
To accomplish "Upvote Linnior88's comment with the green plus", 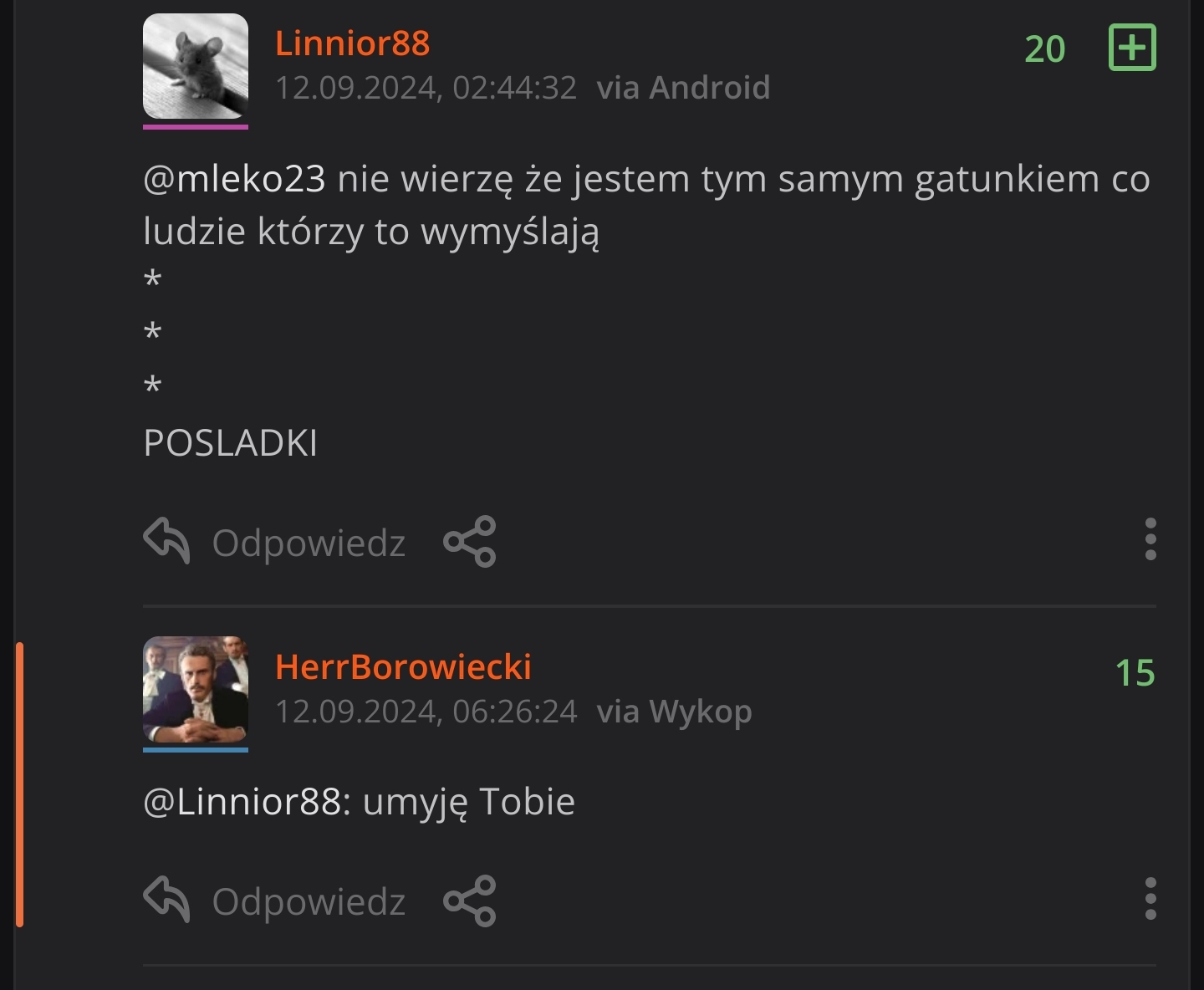I will tap(1132, 48).
